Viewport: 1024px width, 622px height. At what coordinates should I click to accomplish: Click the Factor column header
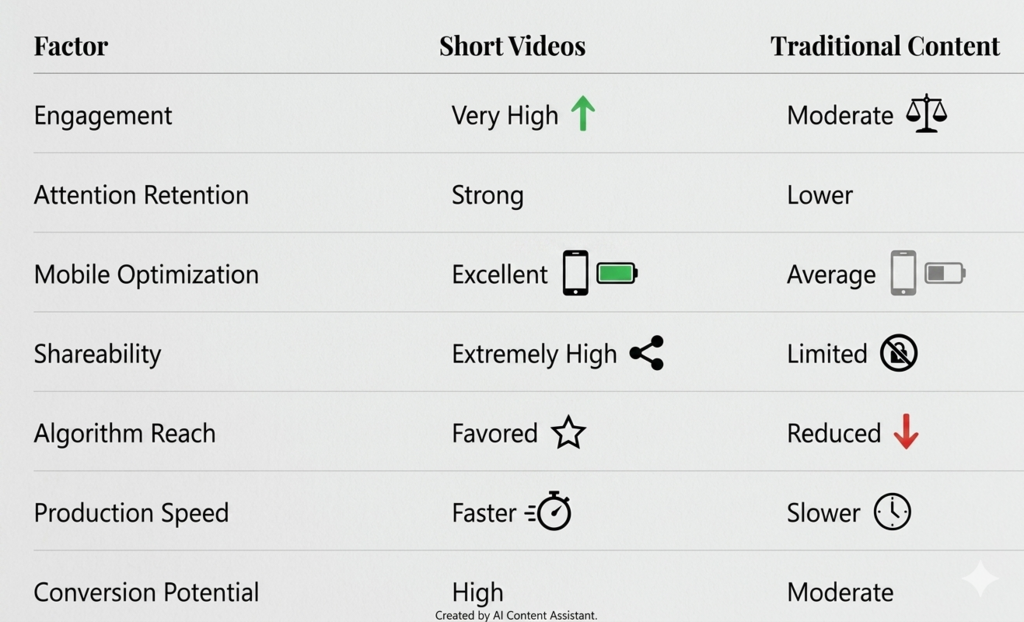point(71,46)
